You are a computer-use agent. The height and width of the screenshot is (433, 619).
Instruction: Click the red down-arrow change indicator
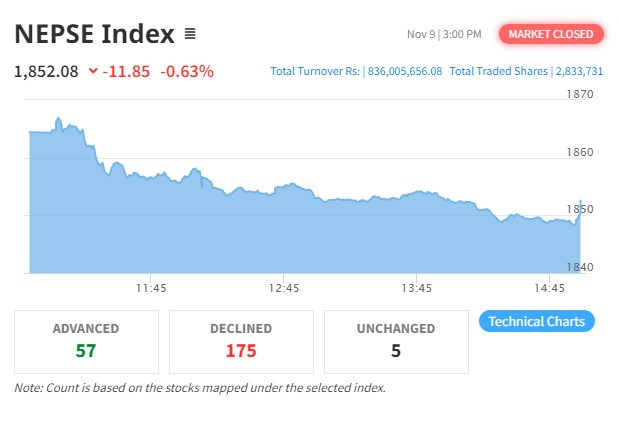point(93,71)
